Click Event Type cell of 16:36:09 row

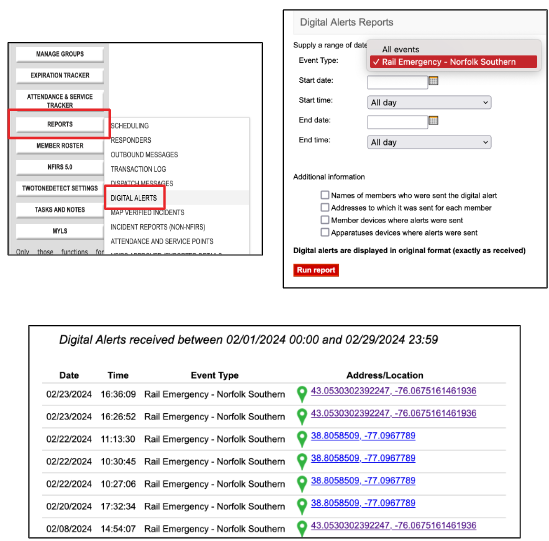(215, 394)
